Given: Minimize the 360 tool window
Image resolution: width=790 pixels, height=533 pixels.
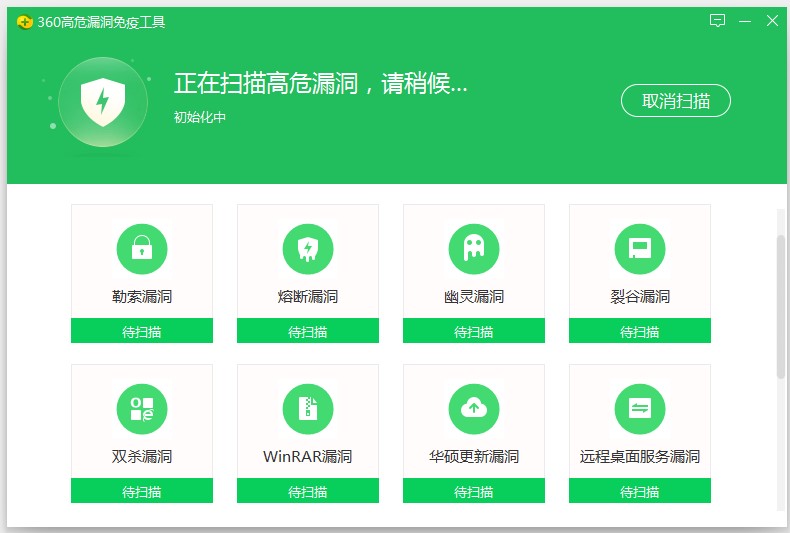Looking at the screenshot, I should [744, 21].
